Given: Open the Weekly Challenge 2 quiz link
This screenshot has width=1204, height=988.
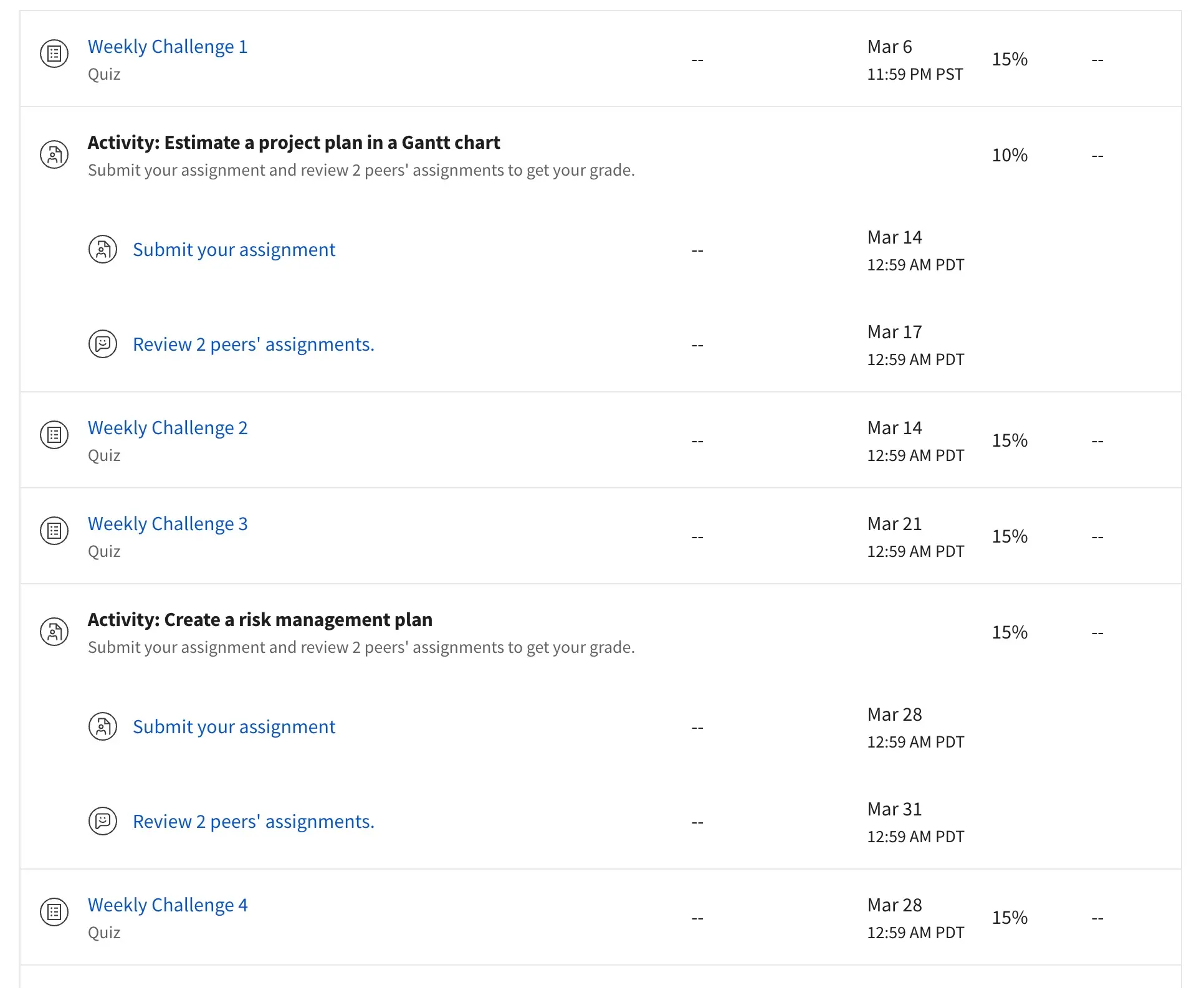Looking at the screenshot, I should click(168, 428).
